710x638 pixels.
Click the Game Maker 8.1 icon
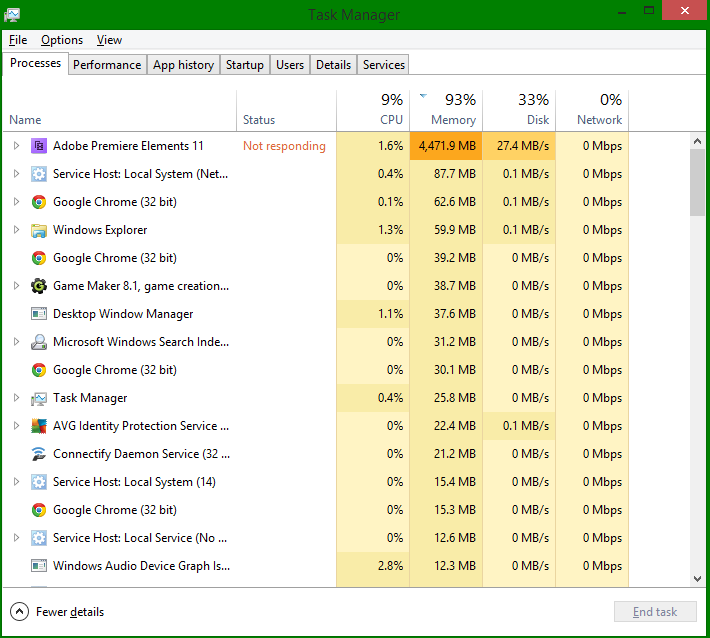point(39,286)
